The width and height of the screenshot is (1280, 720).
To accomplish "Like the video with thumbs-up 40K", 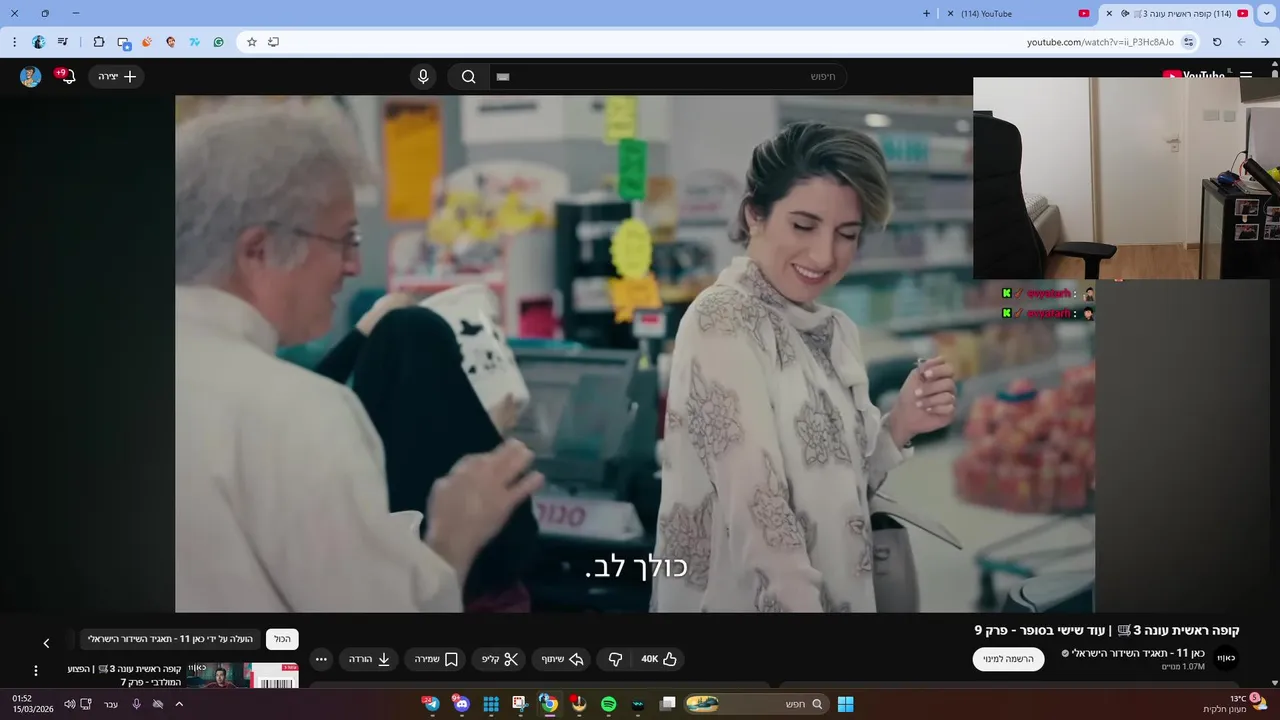I will click(659, 659).
